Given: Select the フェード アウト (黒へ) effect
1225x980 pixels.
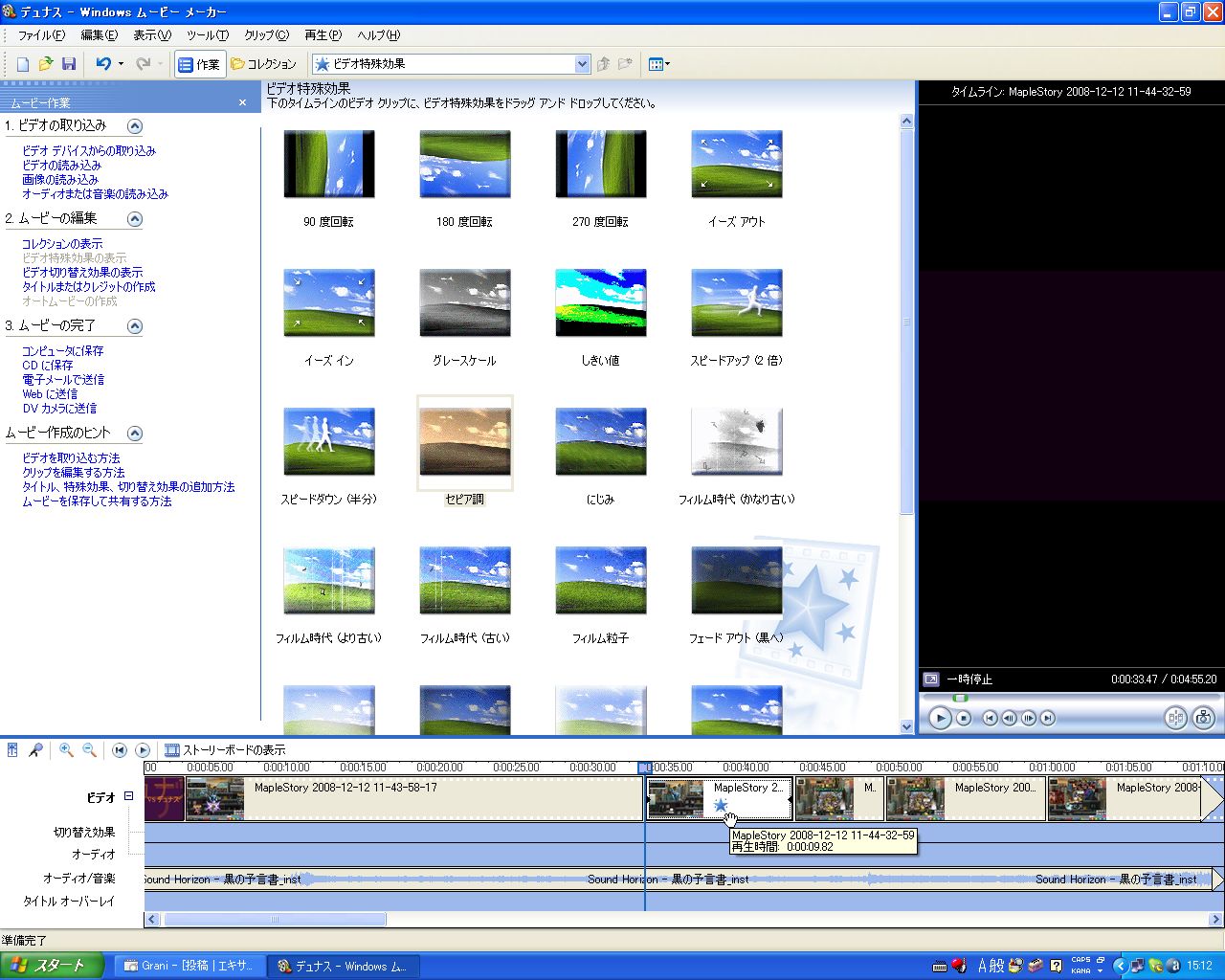Looking at the screenshot, I should pyautogui.click(x=737, y=581).
